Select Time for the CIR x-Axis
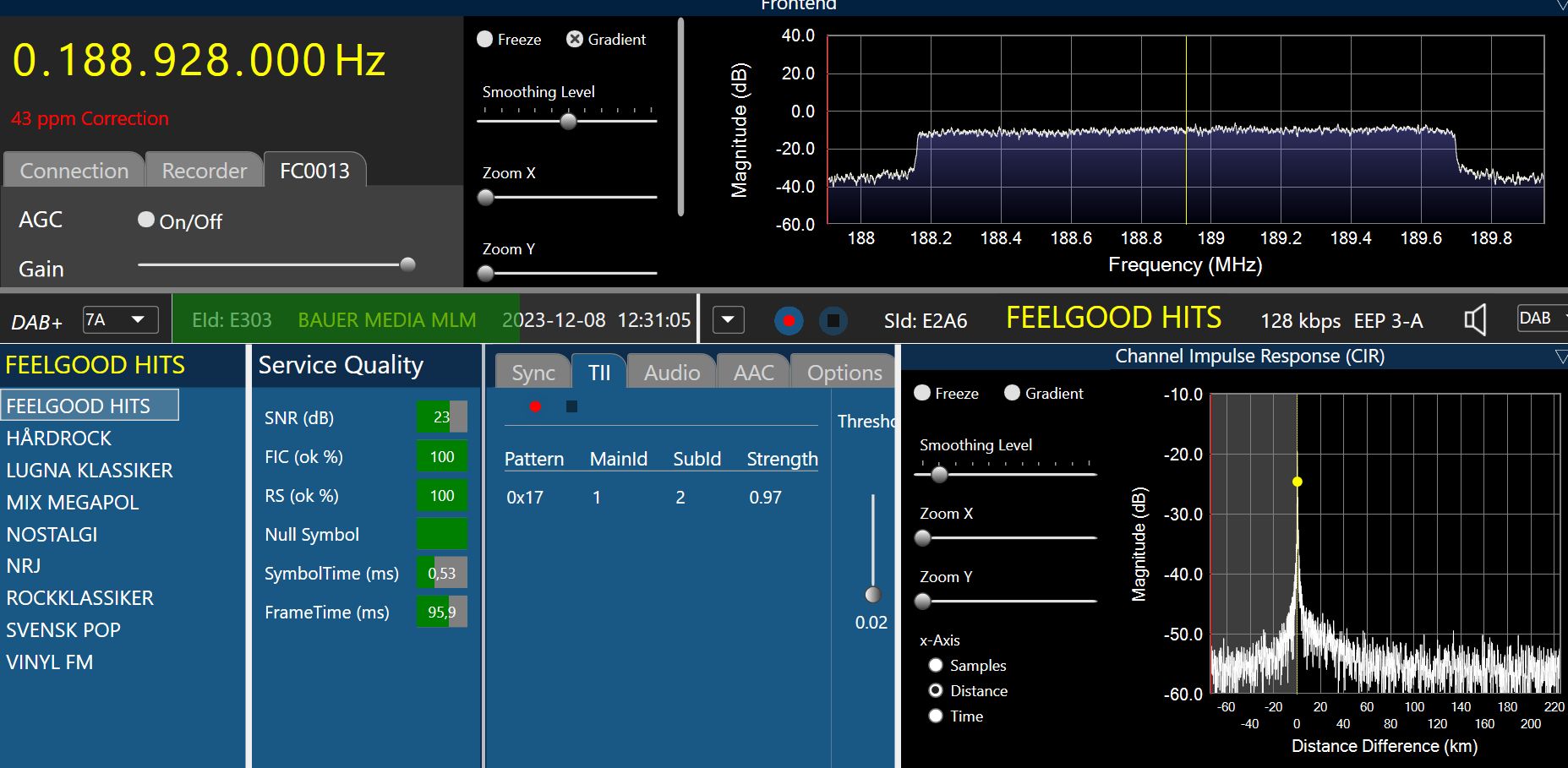 pyautogui.click(x=936, y=716)
